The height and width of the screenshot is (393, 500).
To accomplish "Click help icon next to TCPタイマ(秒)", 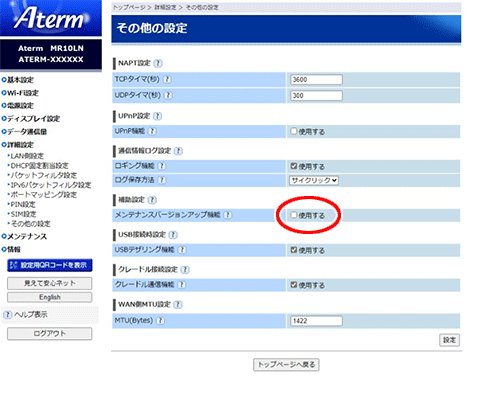I will [x=167, y=79].
